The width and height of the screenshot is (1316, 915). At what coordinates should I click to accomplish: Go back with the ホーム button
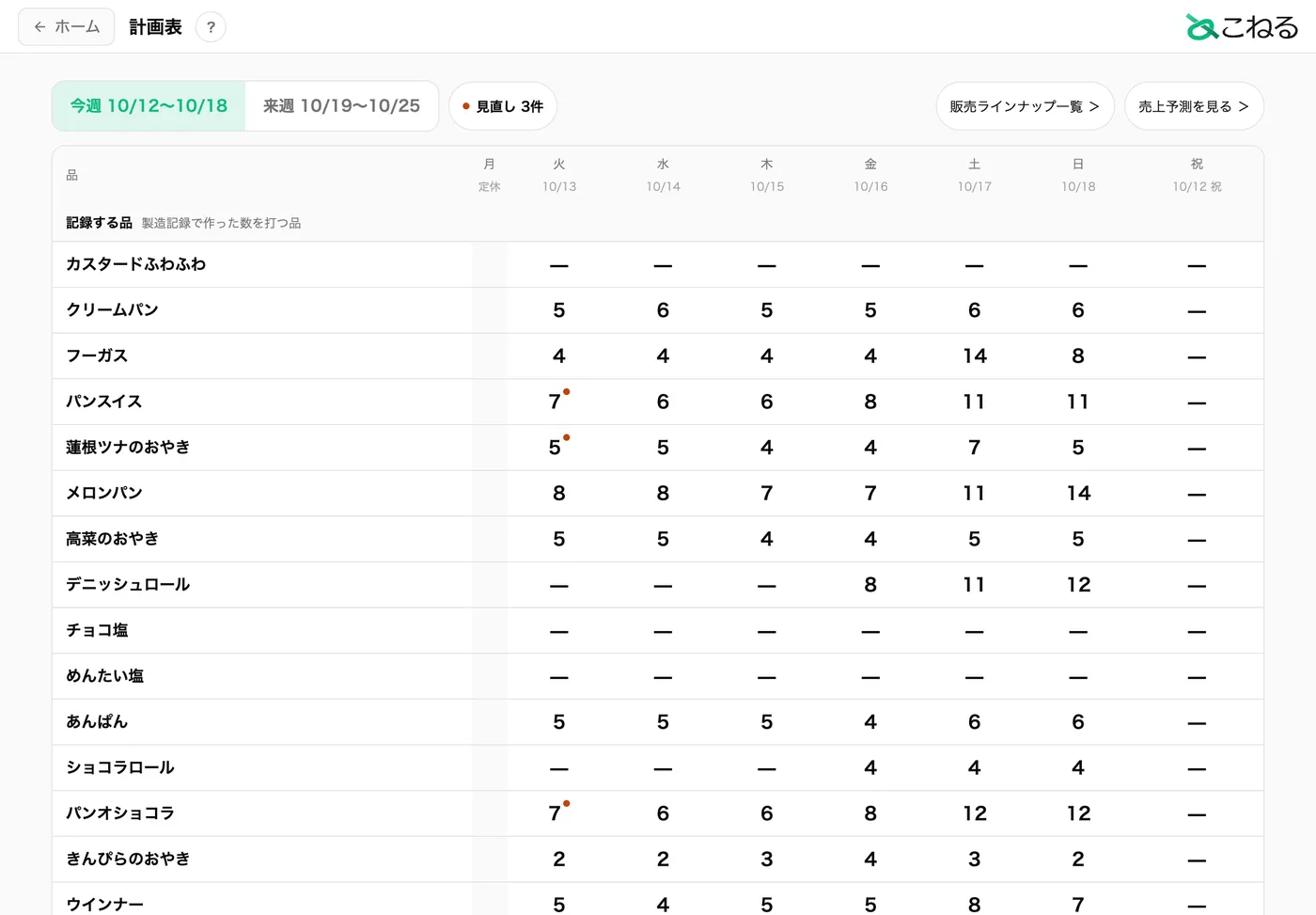point(67,27)
